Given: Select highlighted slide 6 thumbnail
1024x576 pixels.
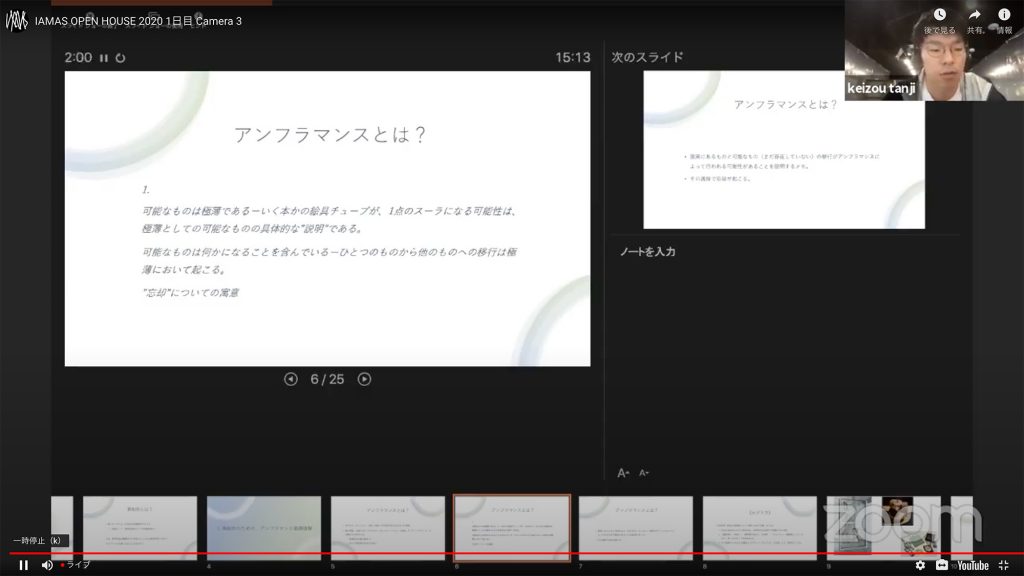Looking at the screenshot, I should (x=512, y=528).
